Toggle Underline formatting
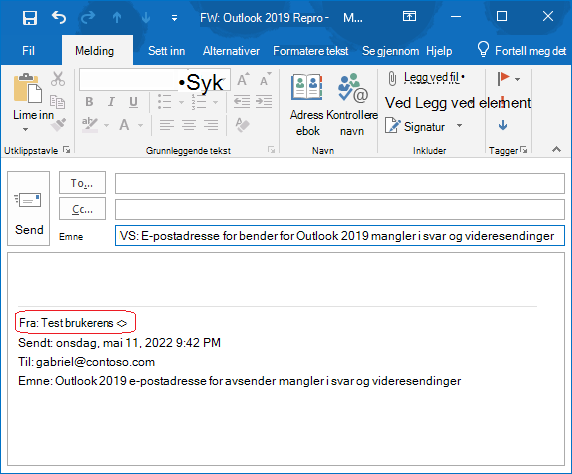Viewport: 572px width, 474px height. [134, 102]
